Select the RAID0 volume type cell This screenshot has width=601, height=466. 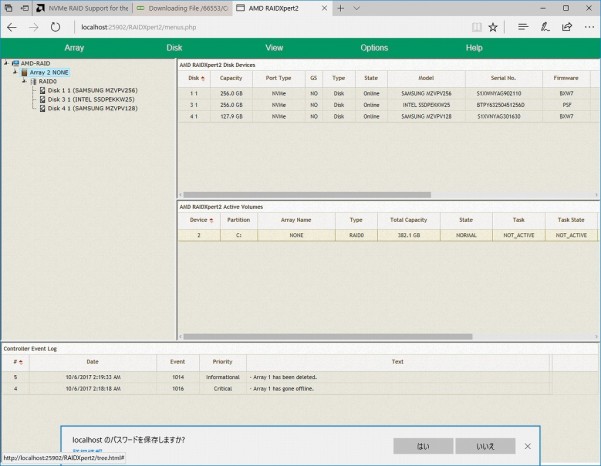click(356, 235)
